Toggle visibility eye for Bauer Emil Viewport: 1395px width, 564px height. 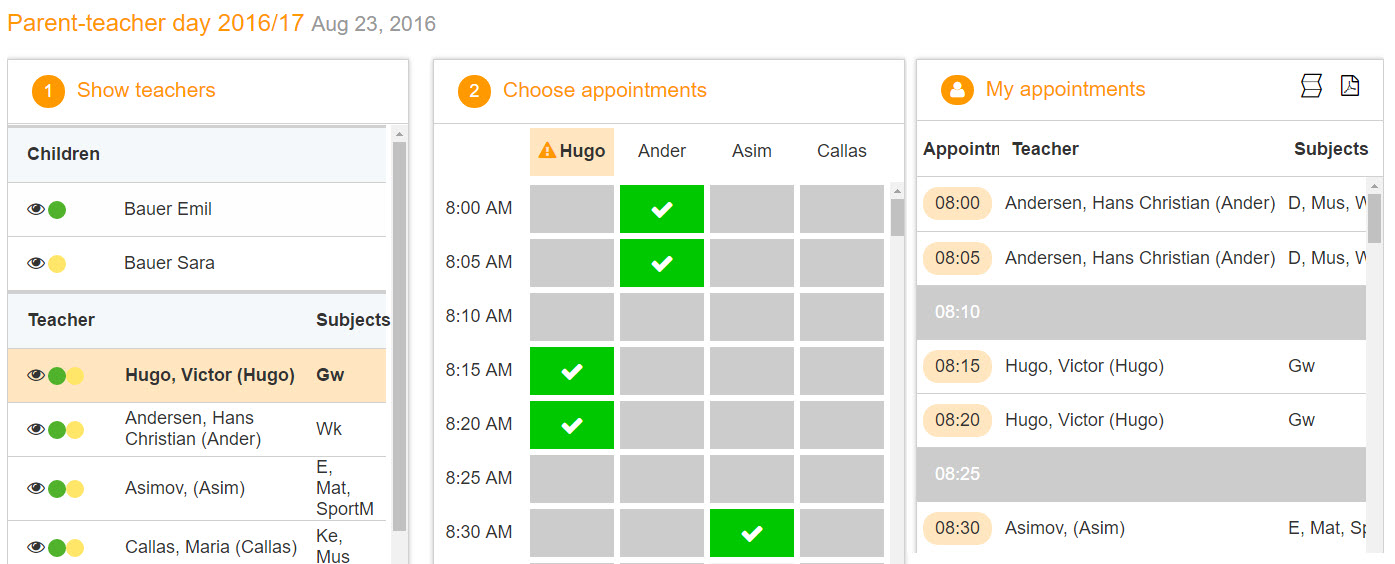pyautogui.click(x=36, y=210)
